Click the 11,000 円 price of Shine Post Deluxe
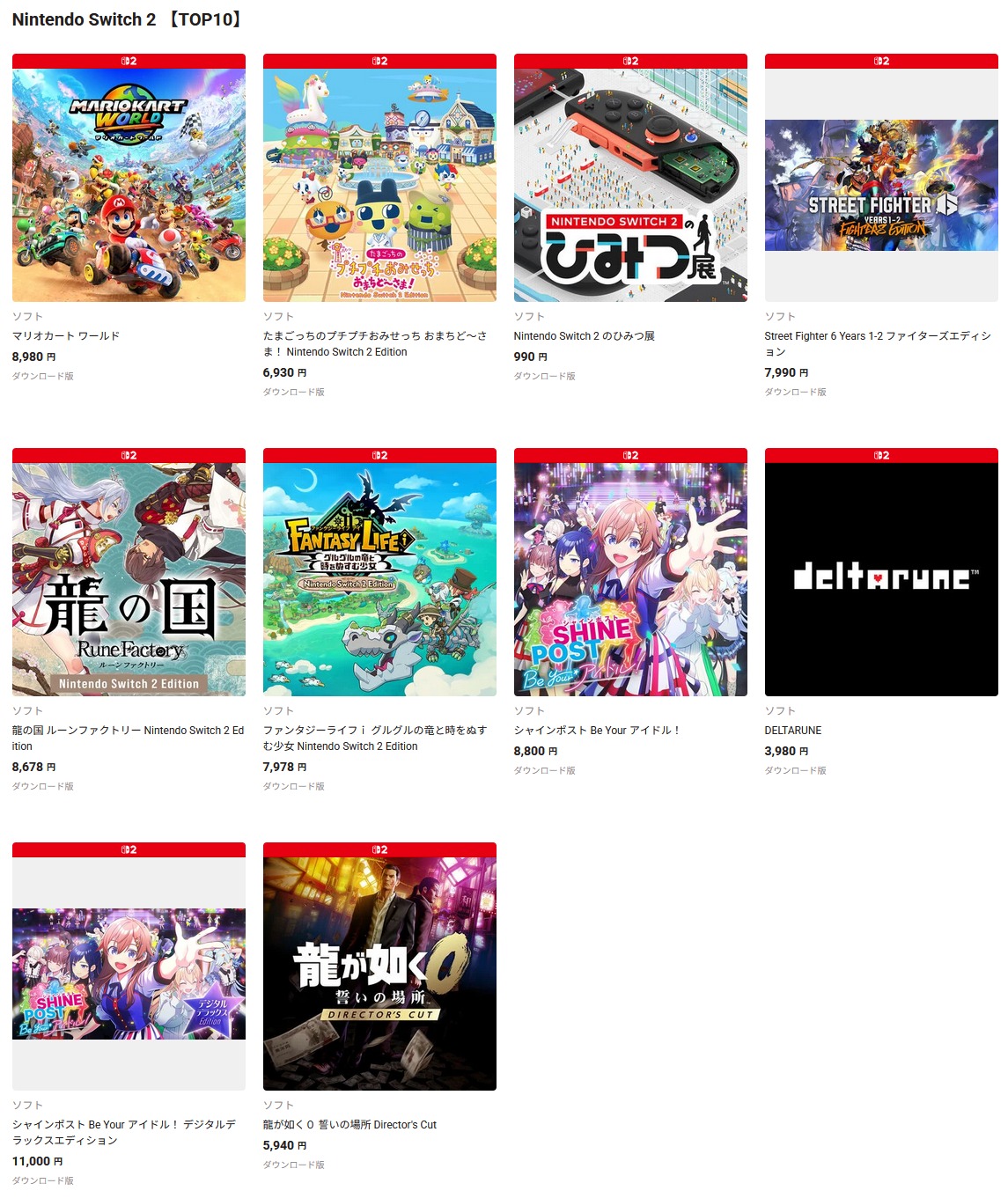 pos(38,1161)
